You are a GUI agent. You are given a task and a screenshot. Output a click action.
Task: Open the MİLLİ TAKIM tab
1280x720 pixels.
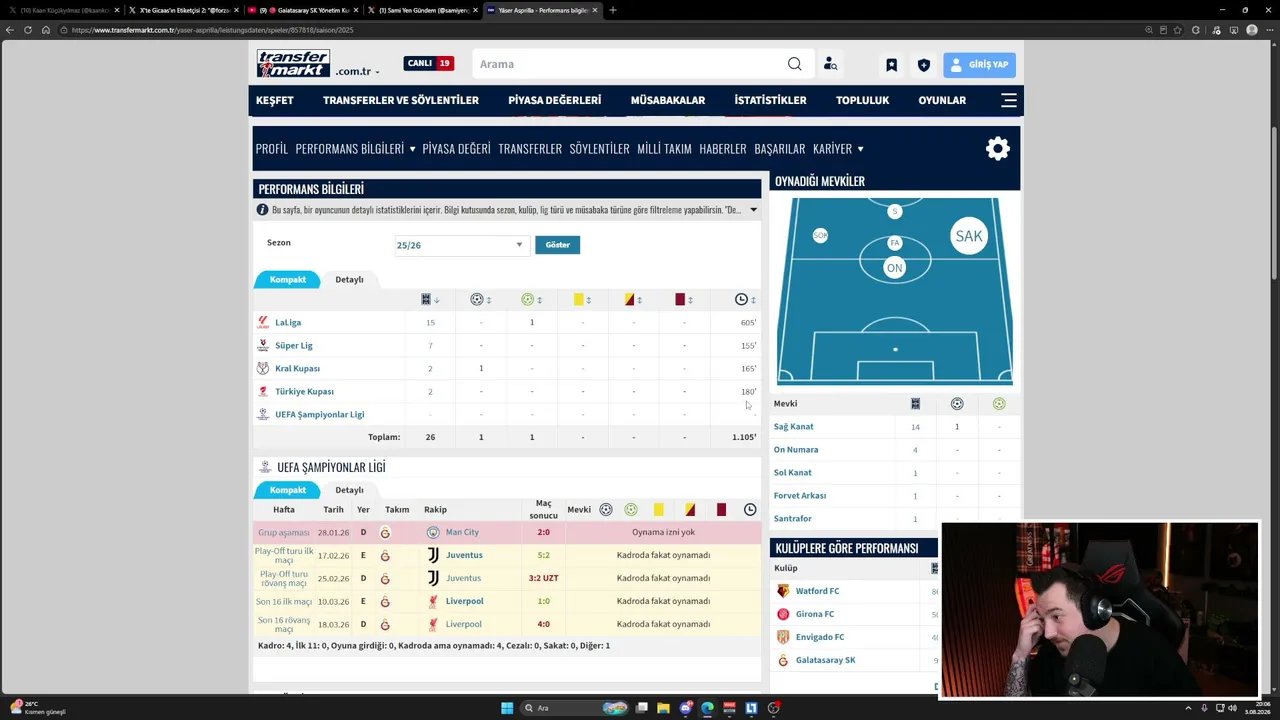pyautogui.click(x=664, y=149)
